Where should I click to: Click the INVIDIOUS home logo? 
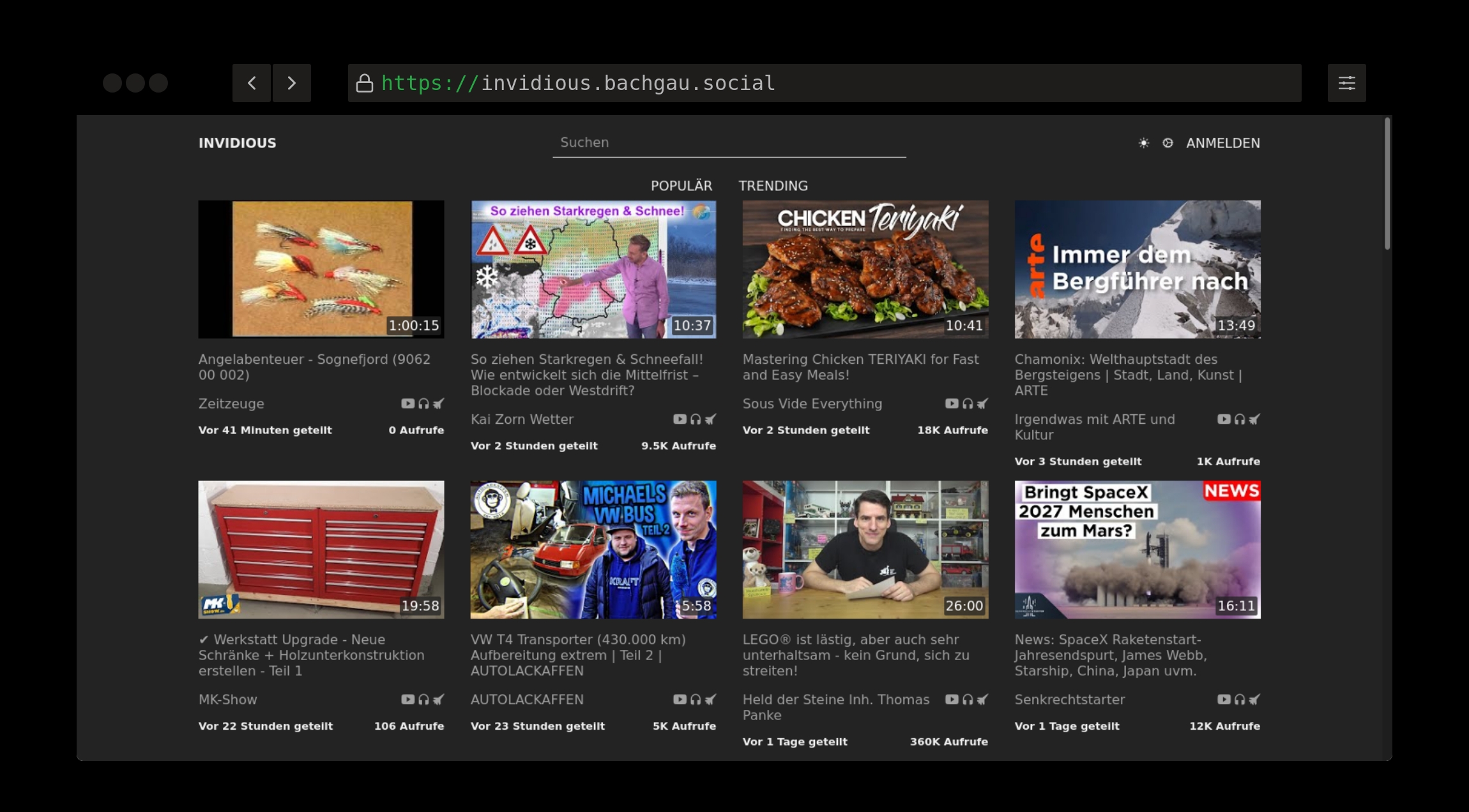(237, 143)
